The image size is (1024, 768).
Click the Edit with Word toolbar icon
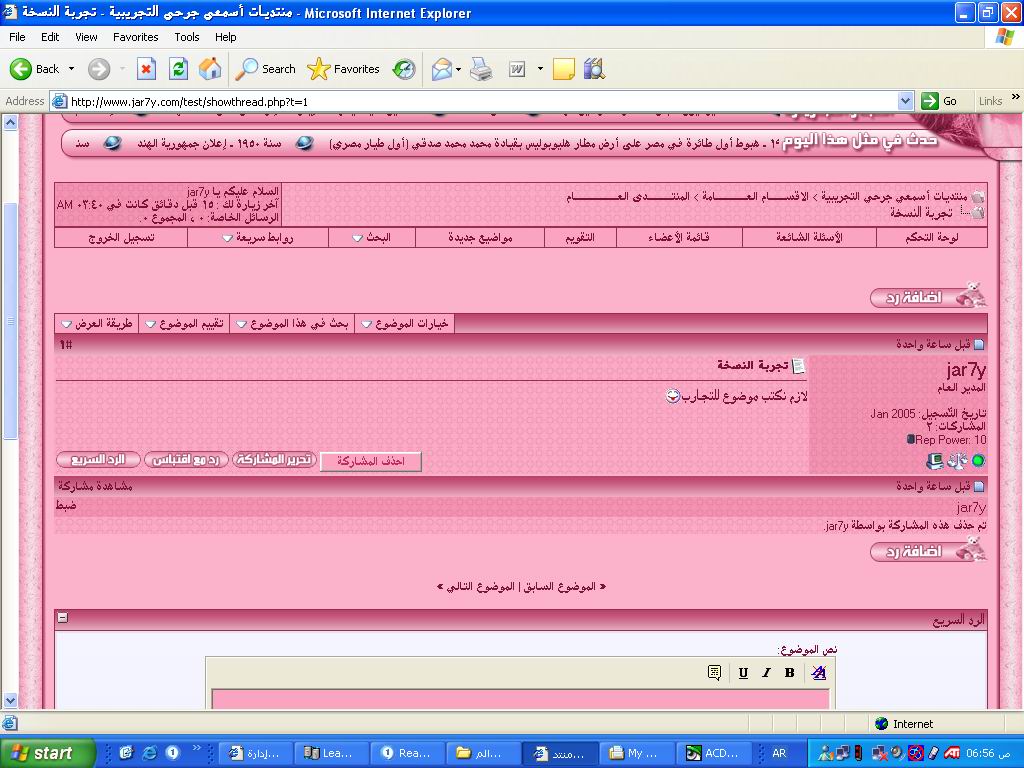pos(517,69)
